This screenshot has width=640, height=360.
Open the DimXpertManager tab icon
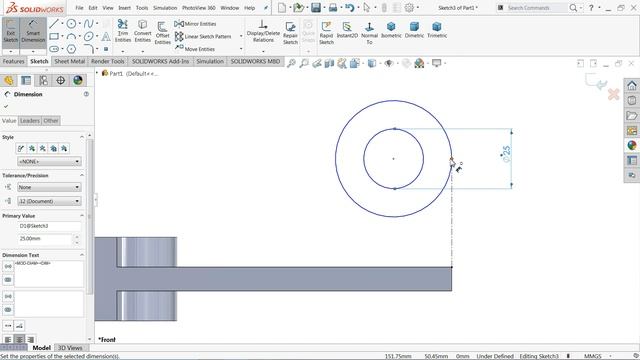point(60,80)
